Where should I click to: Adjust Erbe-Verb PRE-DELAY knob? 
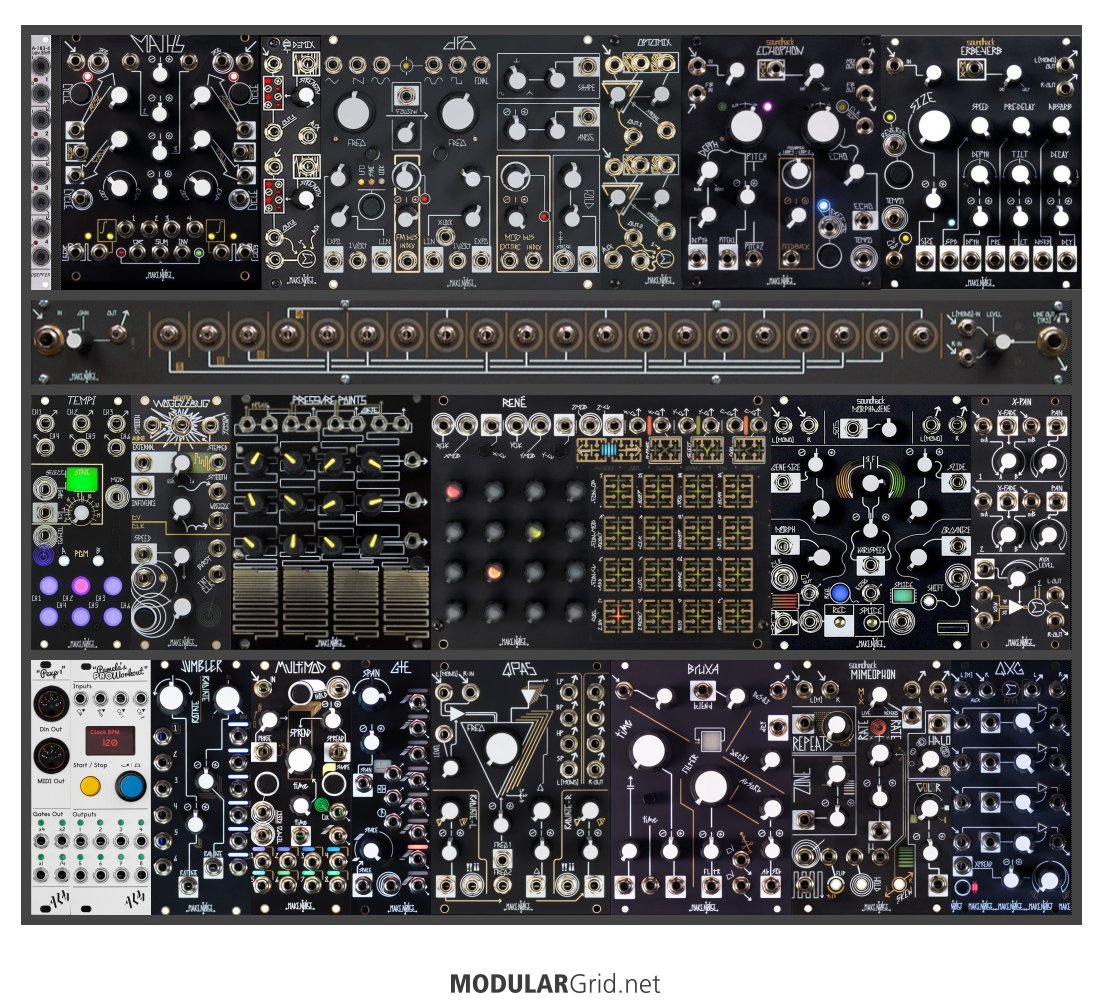click(x=1021, y=126)
